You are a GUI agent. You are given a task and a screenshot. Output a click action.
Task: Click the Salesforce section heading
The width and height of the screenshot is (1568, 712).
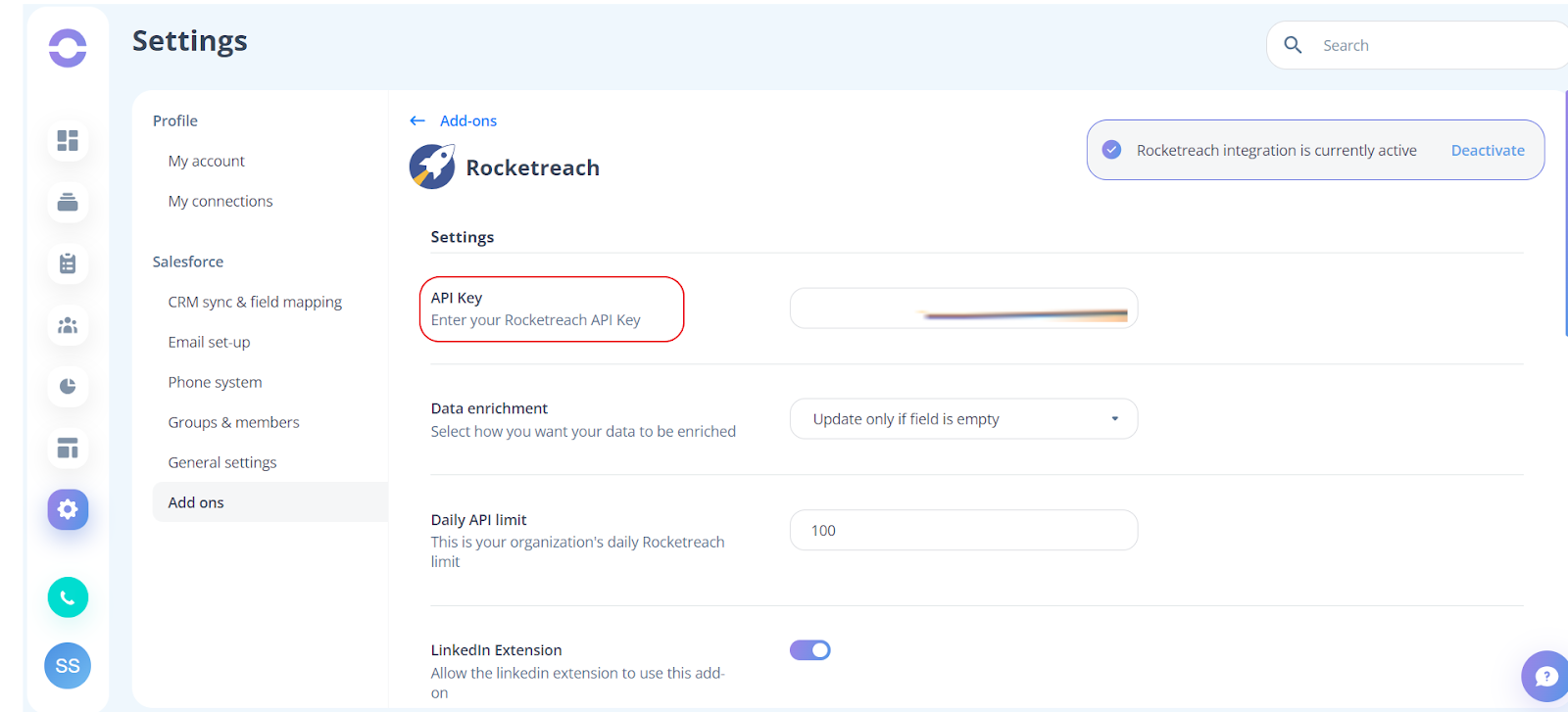coord(188,261)
